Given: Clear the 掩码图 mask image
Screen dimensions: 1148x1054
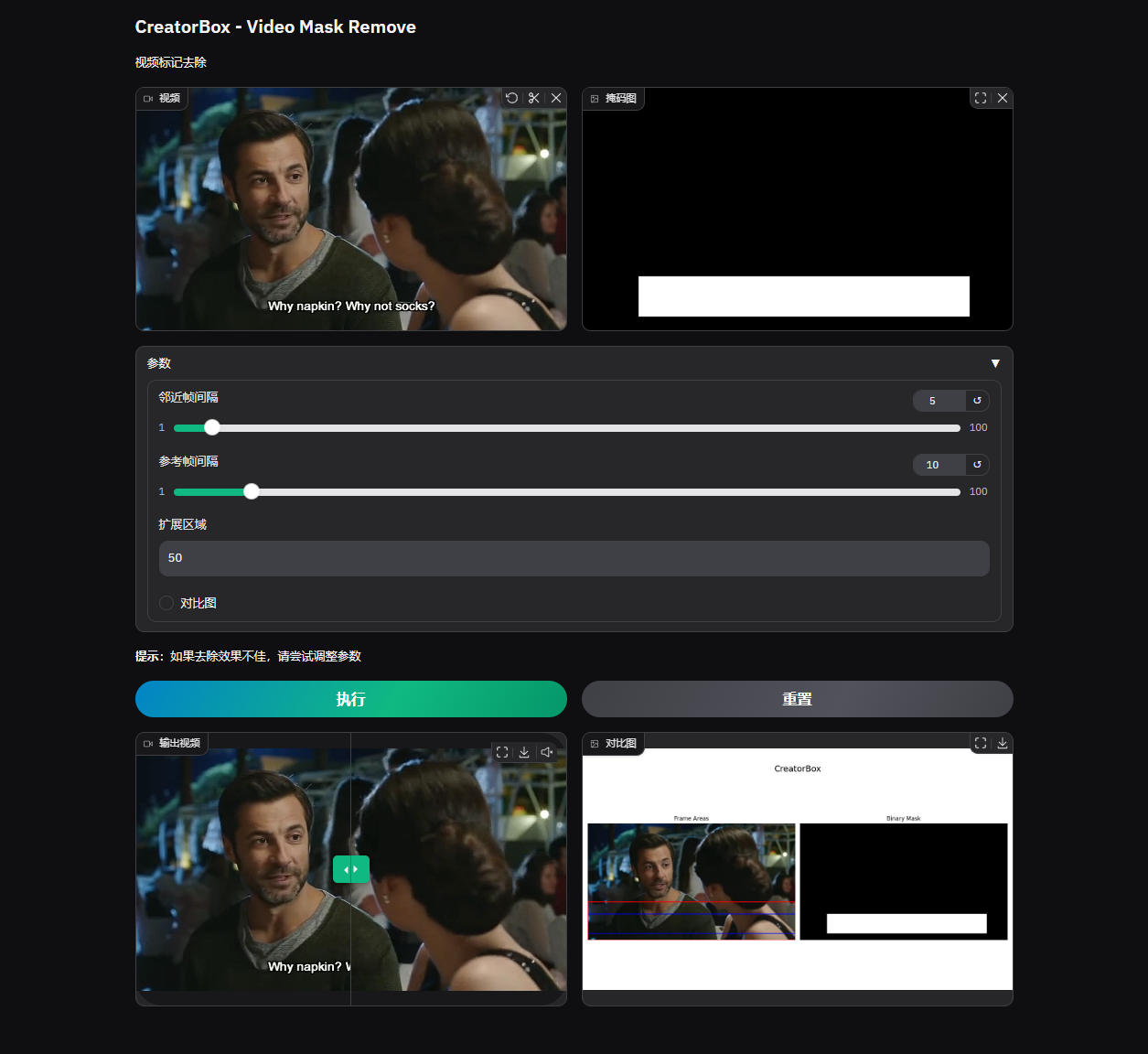Looking at the screenshot, I should click(1003, 98).
